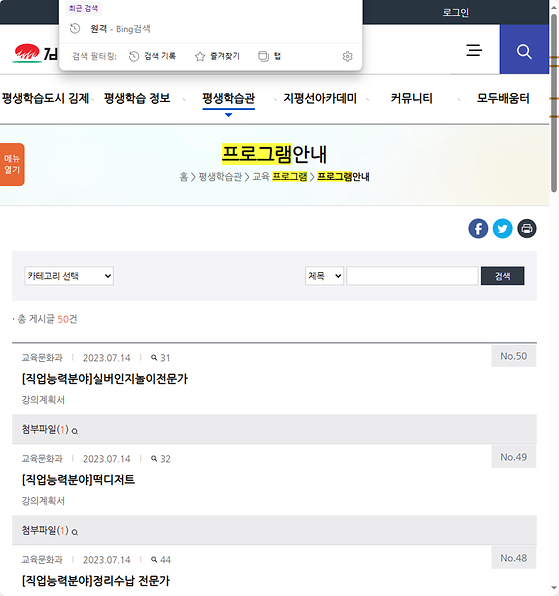
Task: Share page on Facebook
Action: tap(478, 228)
